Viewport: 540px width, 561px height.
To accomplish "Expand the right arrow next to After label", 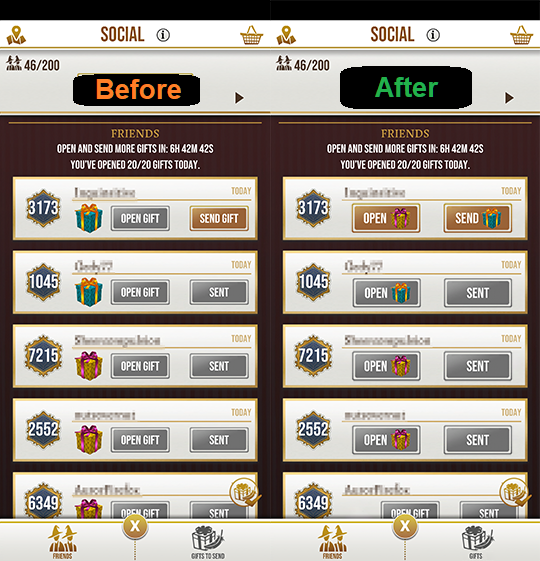I will pos(509,98).
